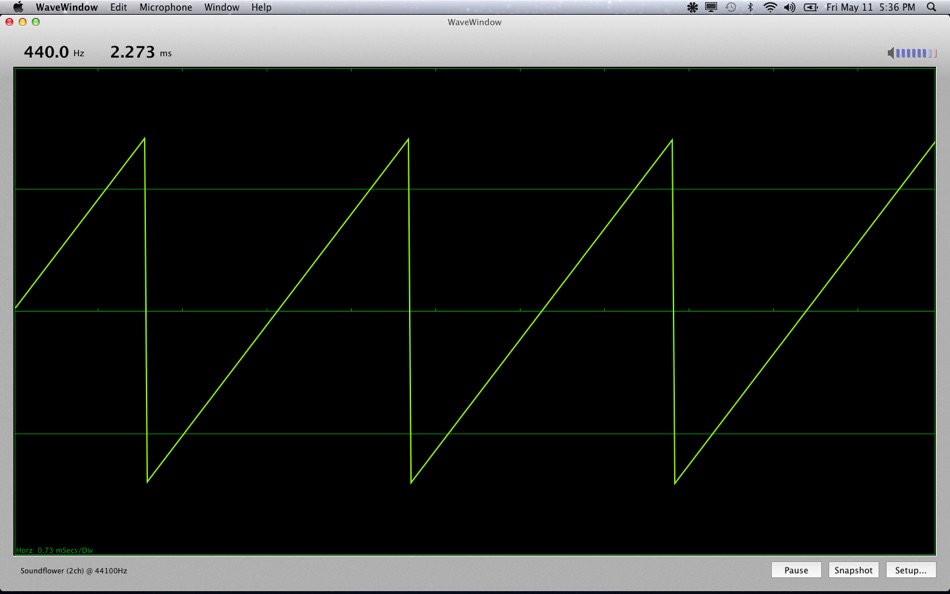The width and height of the screenshot is (950, 594).
Task: Click the input level meter speaker icon
Action: (891, 53)
